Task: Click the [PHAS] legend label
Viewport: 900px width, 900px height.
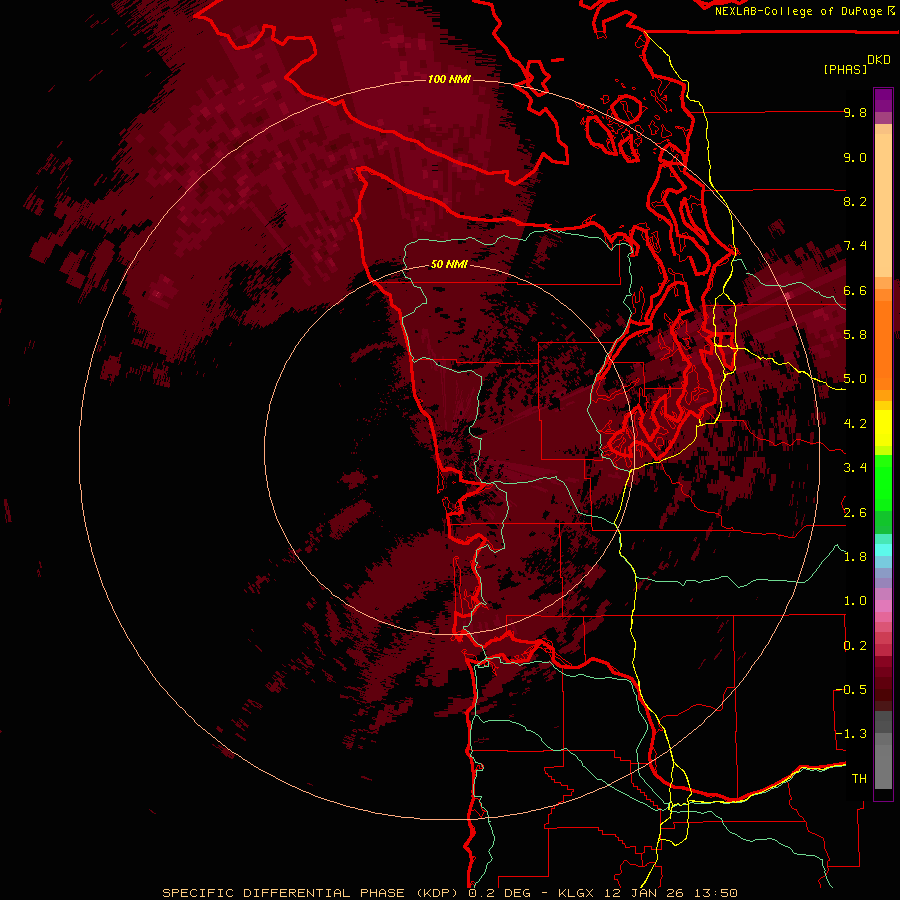Action: coord(845,69)
